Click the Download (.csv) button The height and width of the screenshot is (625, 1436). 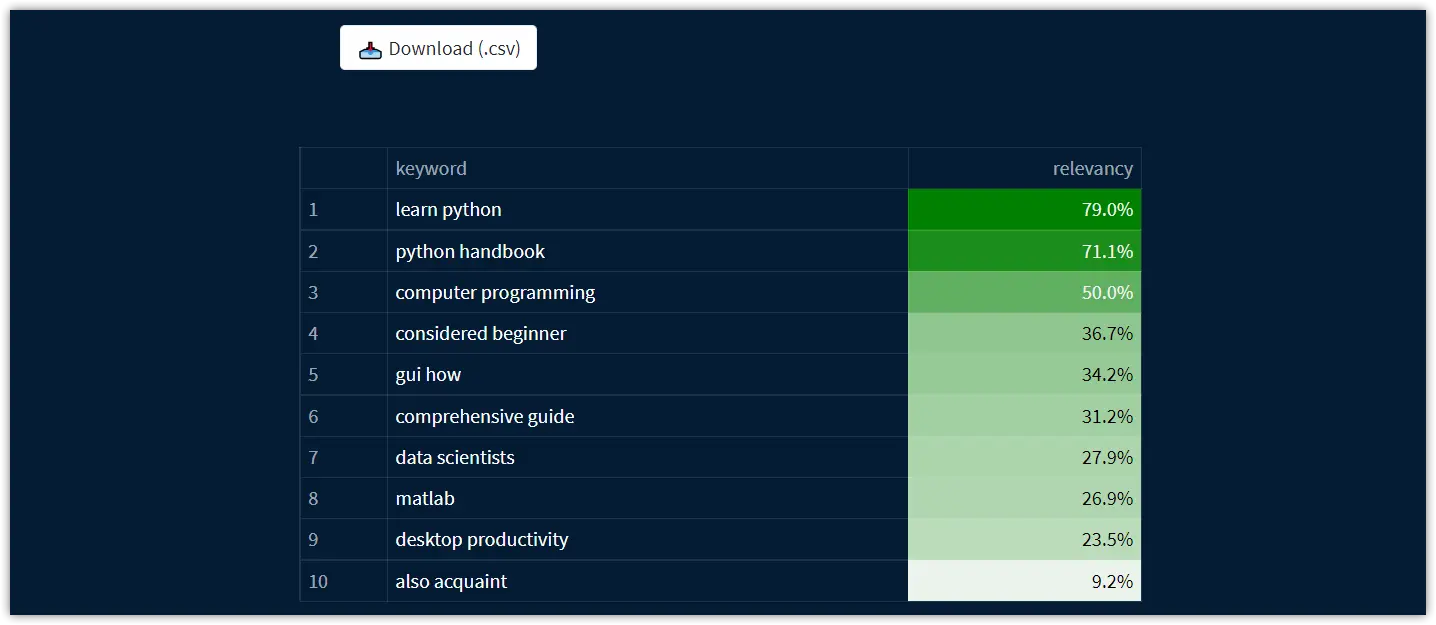coord(438,47)
